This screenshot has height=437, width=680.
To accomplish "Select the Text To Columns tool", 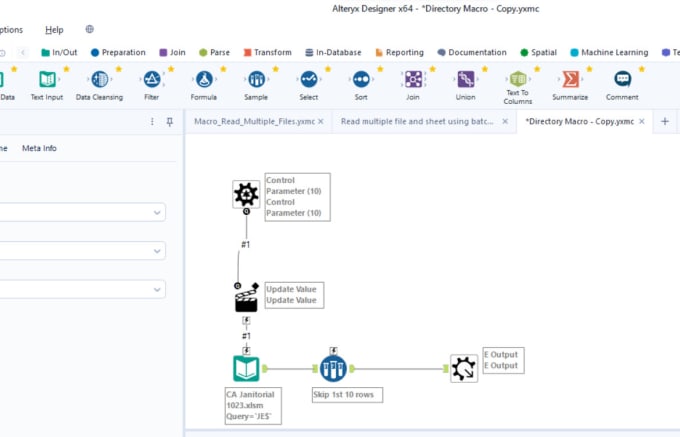I will tap(518, 79).
